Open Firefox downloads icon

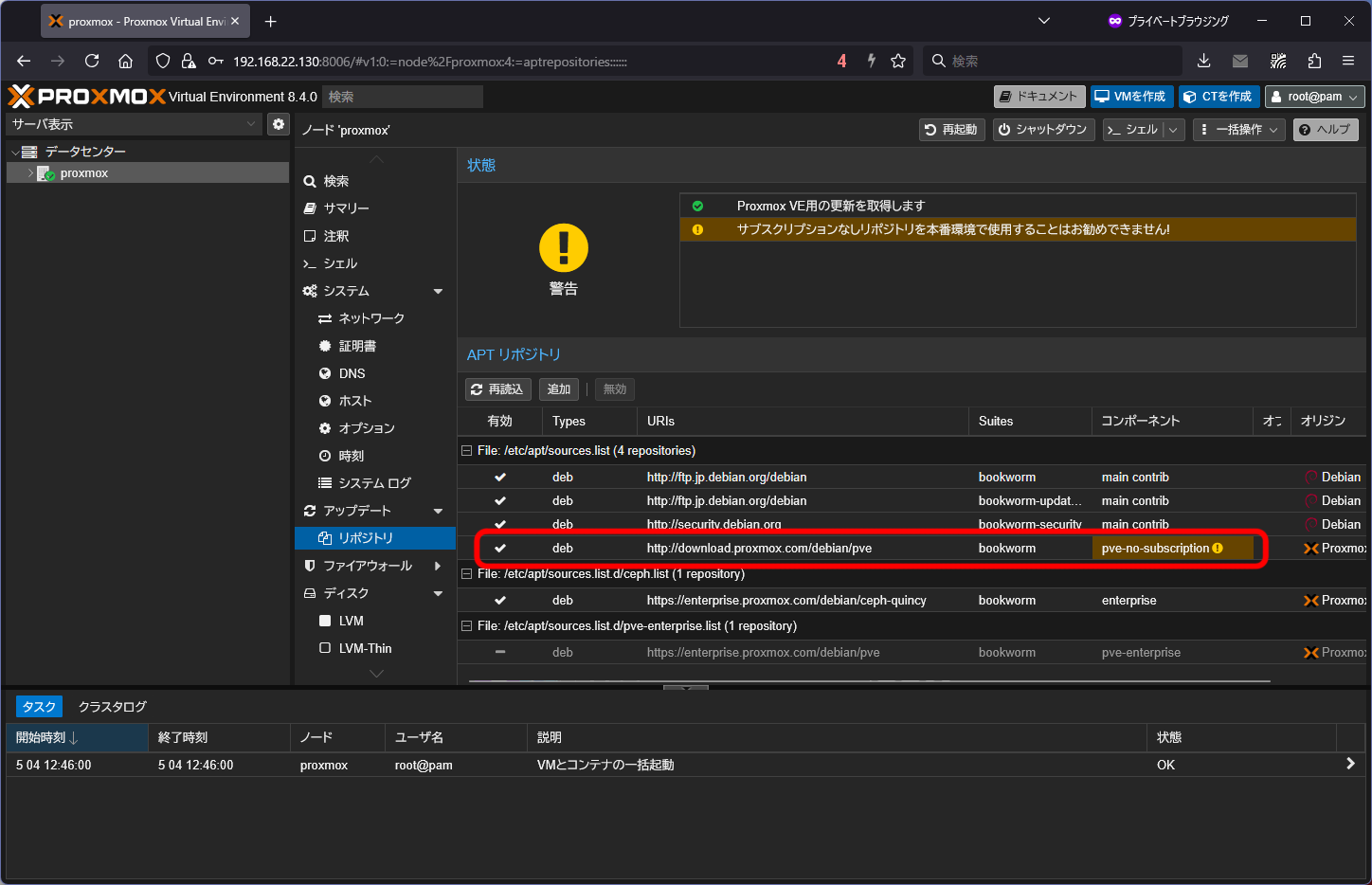[x=1203, y=61]
